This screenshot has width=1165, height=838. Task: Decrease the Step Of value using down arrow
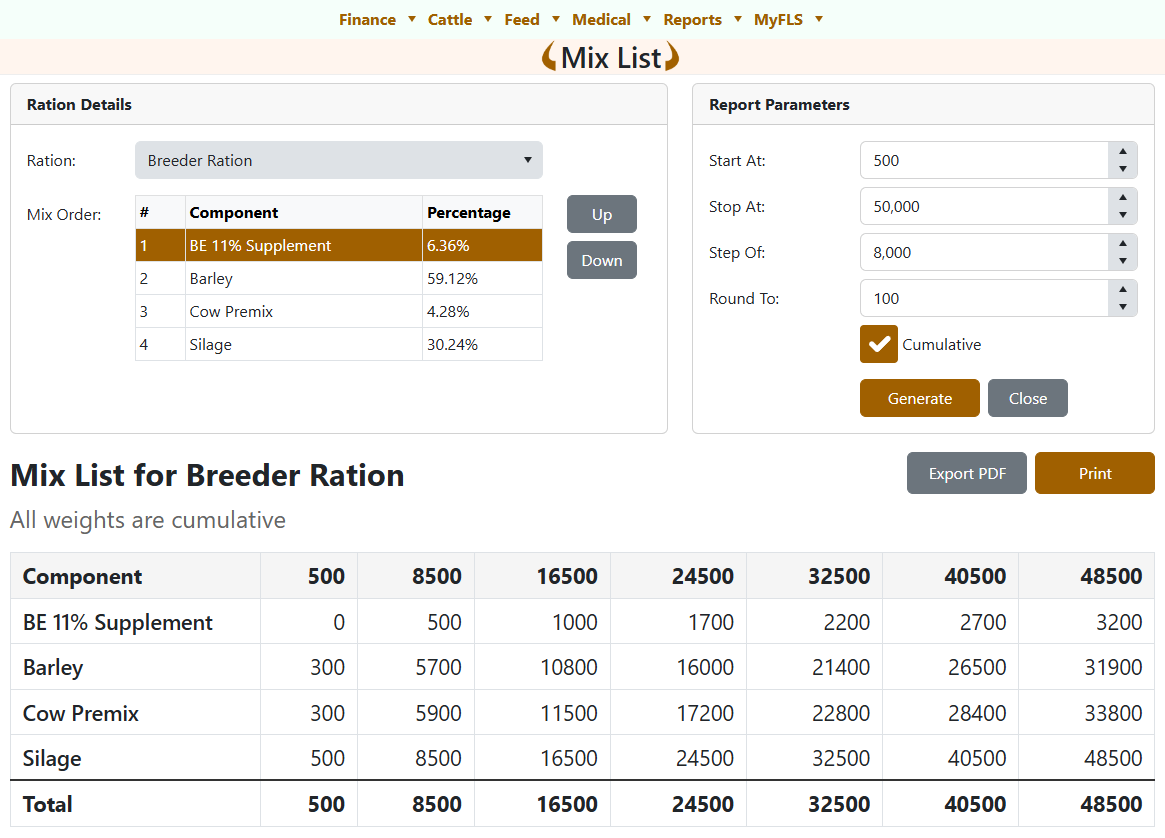point(1122,262)
